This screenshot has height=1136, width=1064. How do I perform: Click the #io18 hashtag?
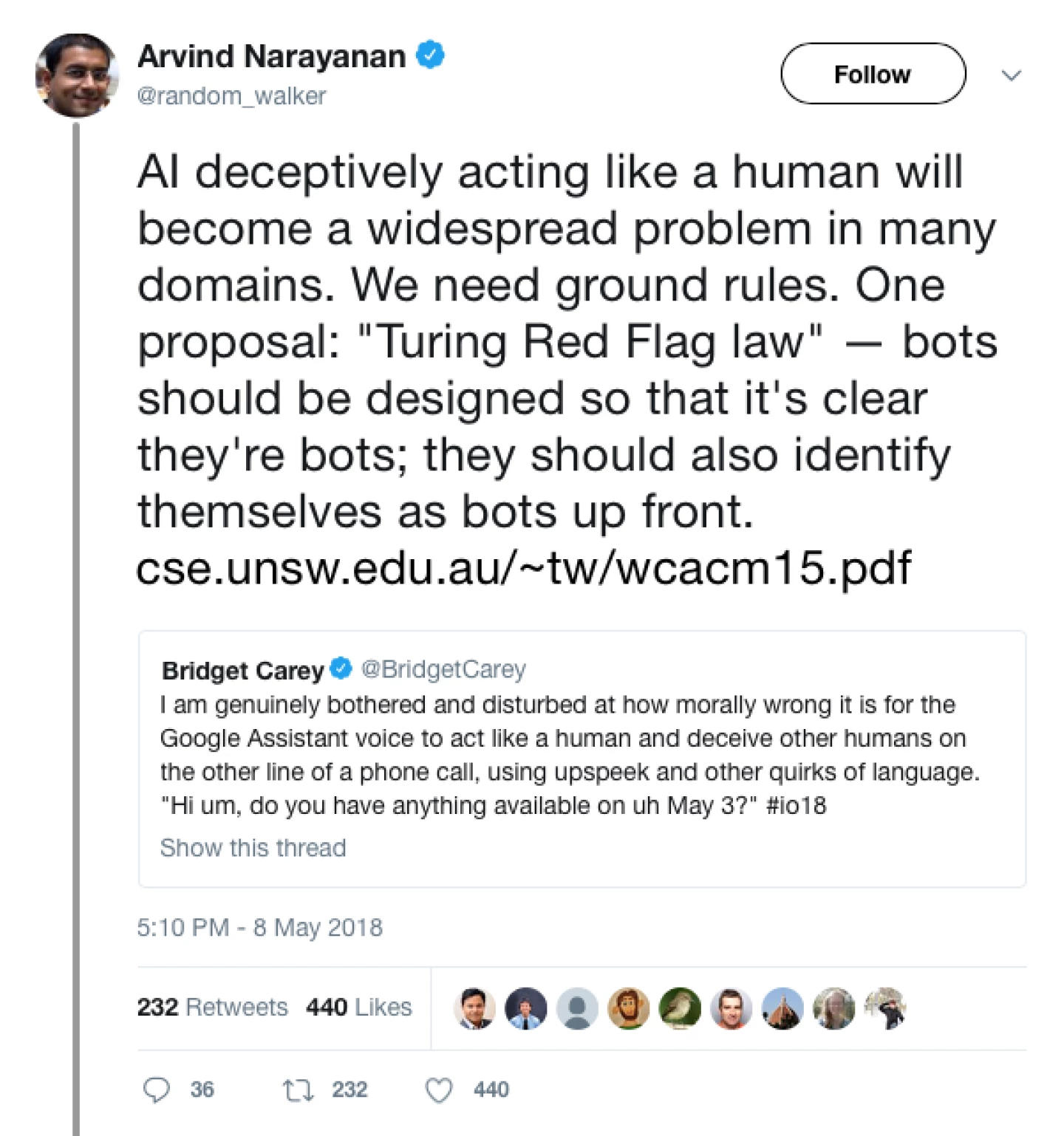(x=797, y=805)
